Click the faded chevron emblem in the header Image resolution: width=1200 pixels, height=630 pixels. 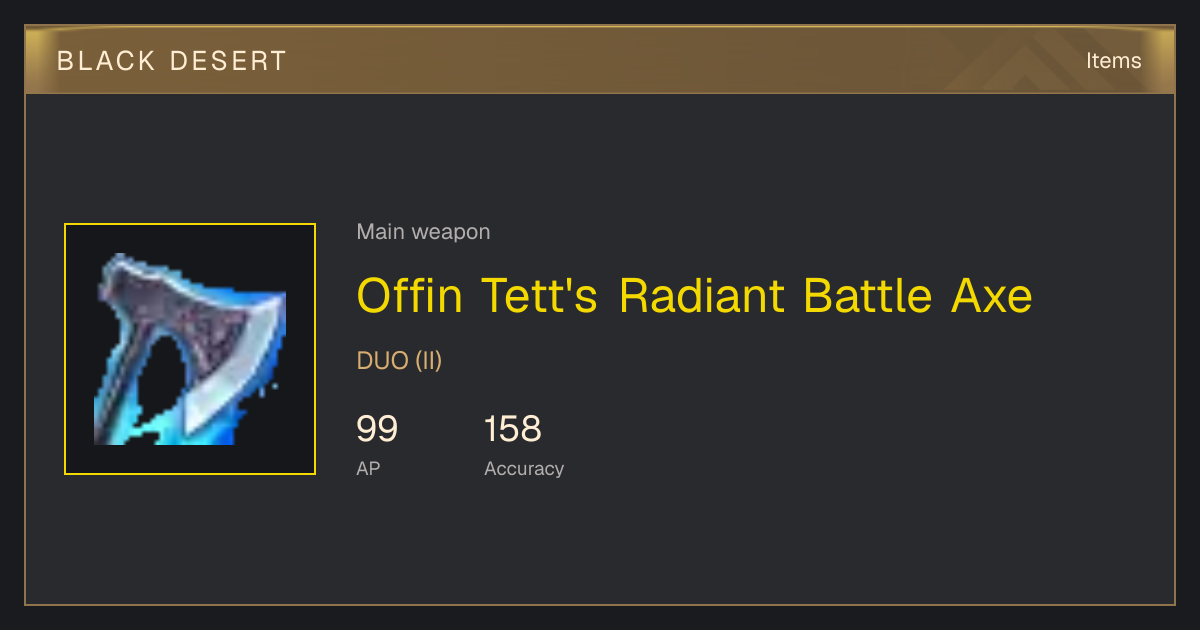[1040, 60]
